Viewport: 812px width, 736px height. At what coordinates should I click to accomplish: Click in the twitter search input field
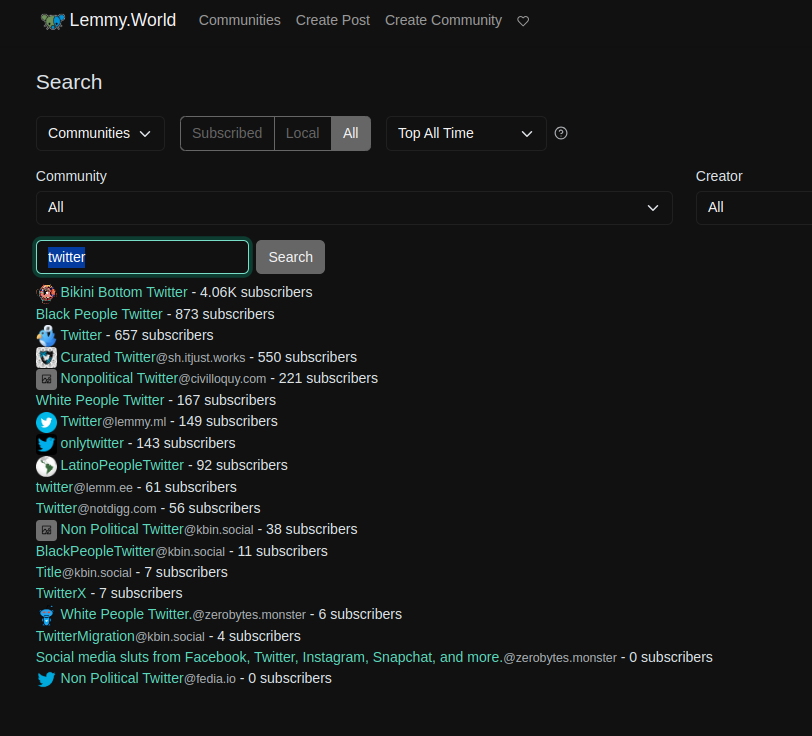(x=142, y=257)
